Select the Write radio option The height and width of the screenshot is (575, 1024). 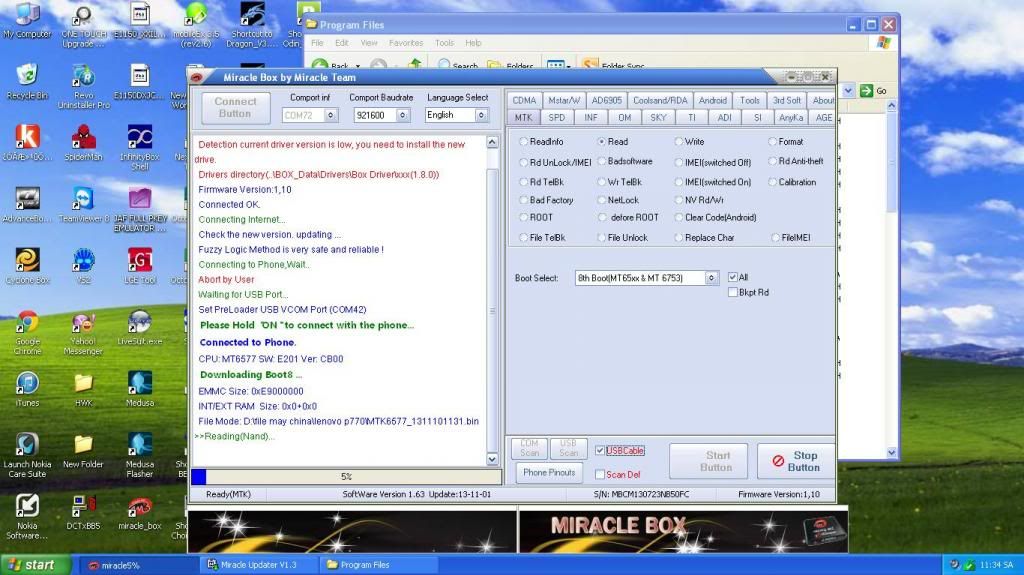tap(679, 141)
